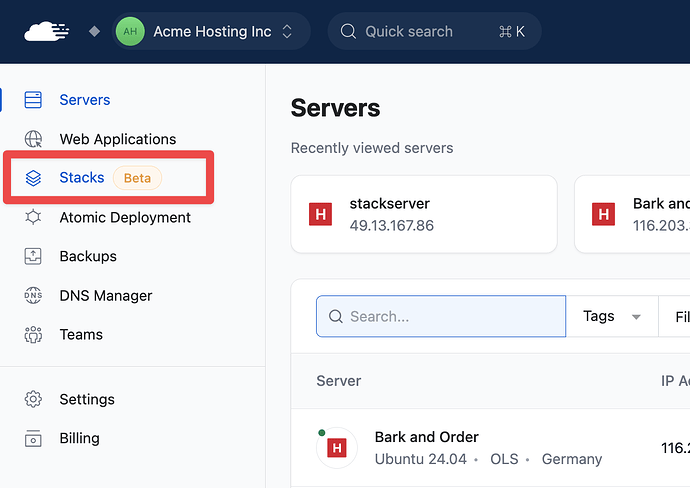Click the Hetzner icon in Bark and Order row

point(337,448)
